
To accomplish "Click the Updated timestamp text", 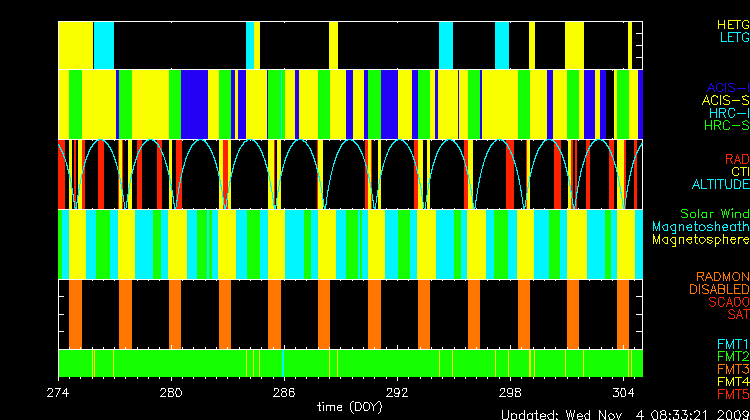I will tap(624, 412).
